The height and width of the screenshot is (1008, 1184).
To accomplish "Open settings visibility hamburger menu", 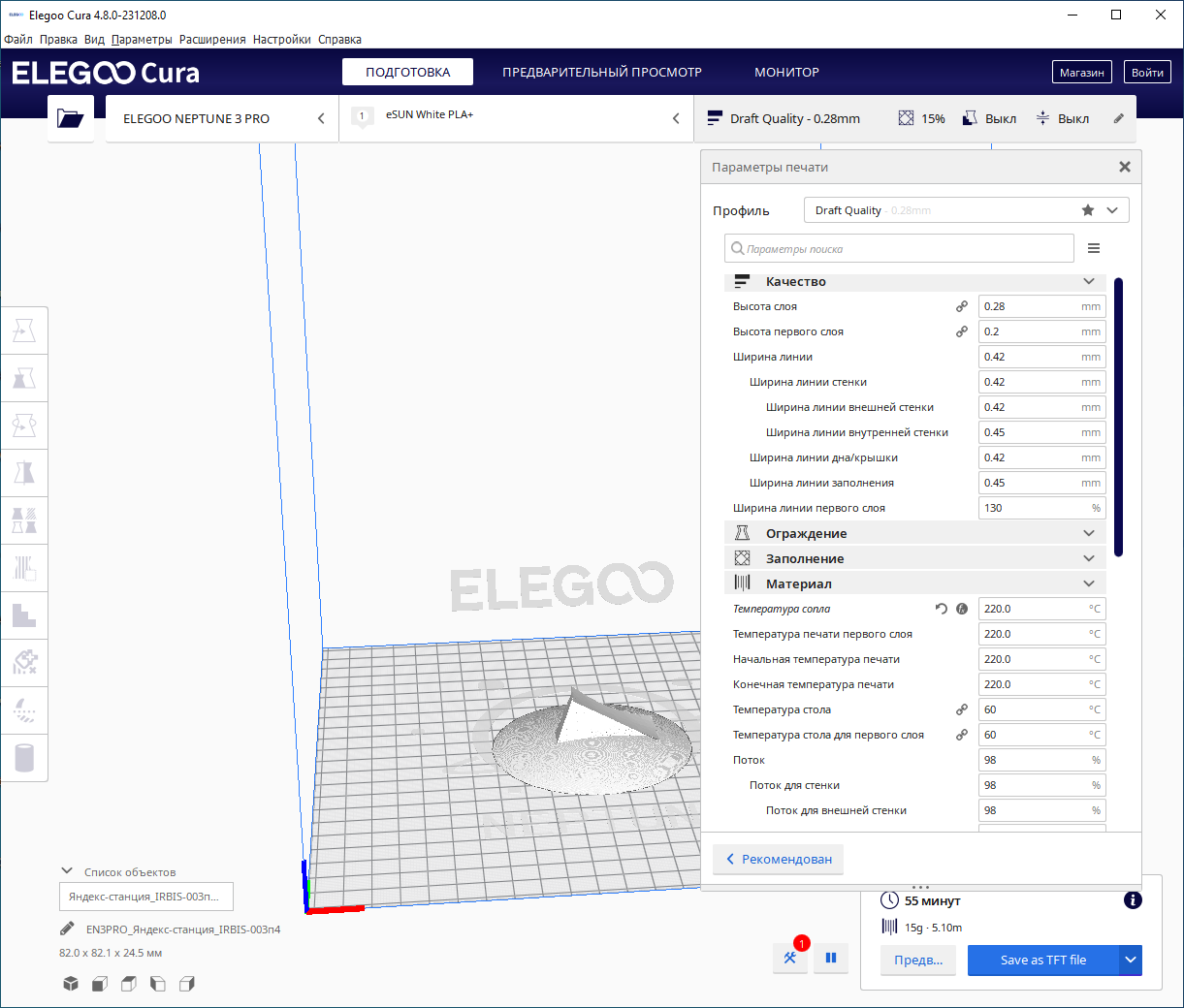I will [1094, 248].
